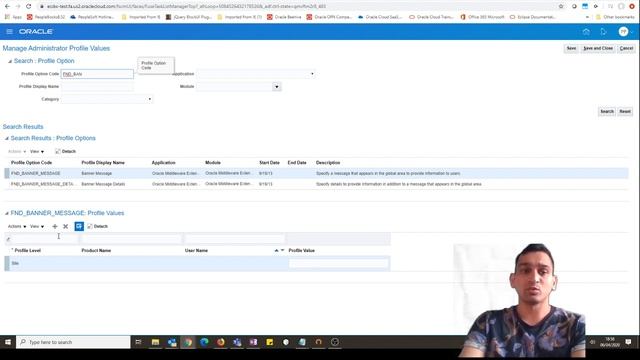
Task: Open the Application dropdown list
Action: [312, 74]
